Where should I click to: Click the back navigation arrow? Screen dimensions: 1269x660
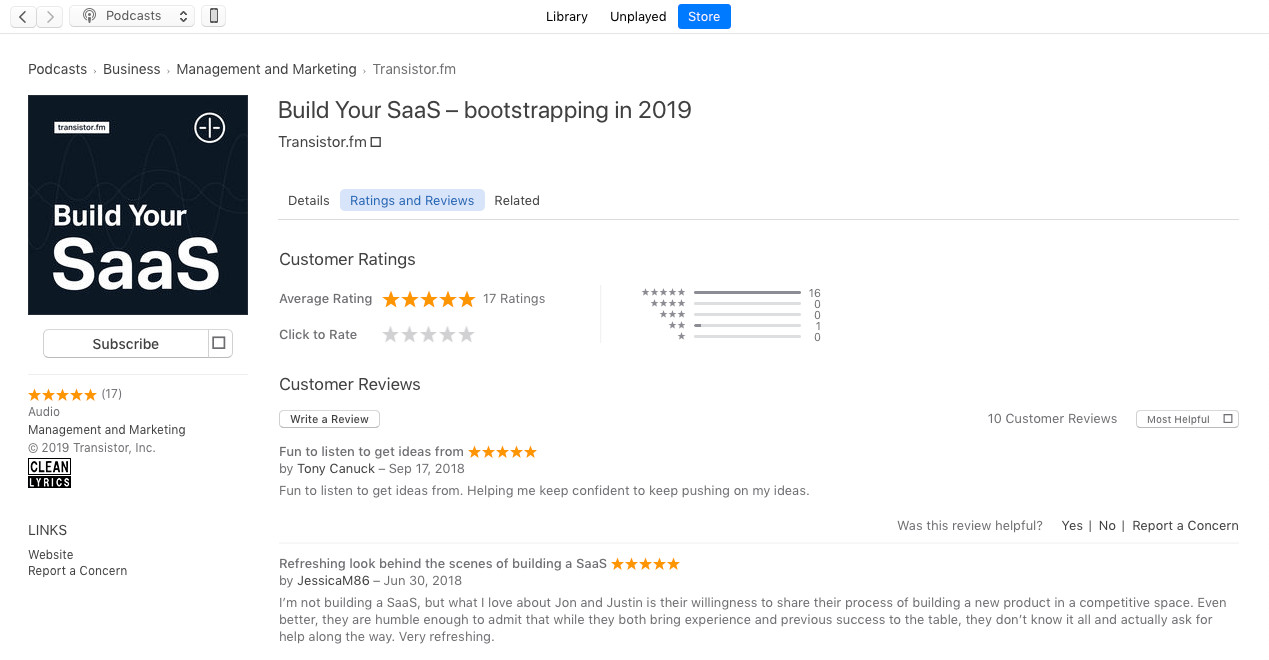(x=22, y=15)
